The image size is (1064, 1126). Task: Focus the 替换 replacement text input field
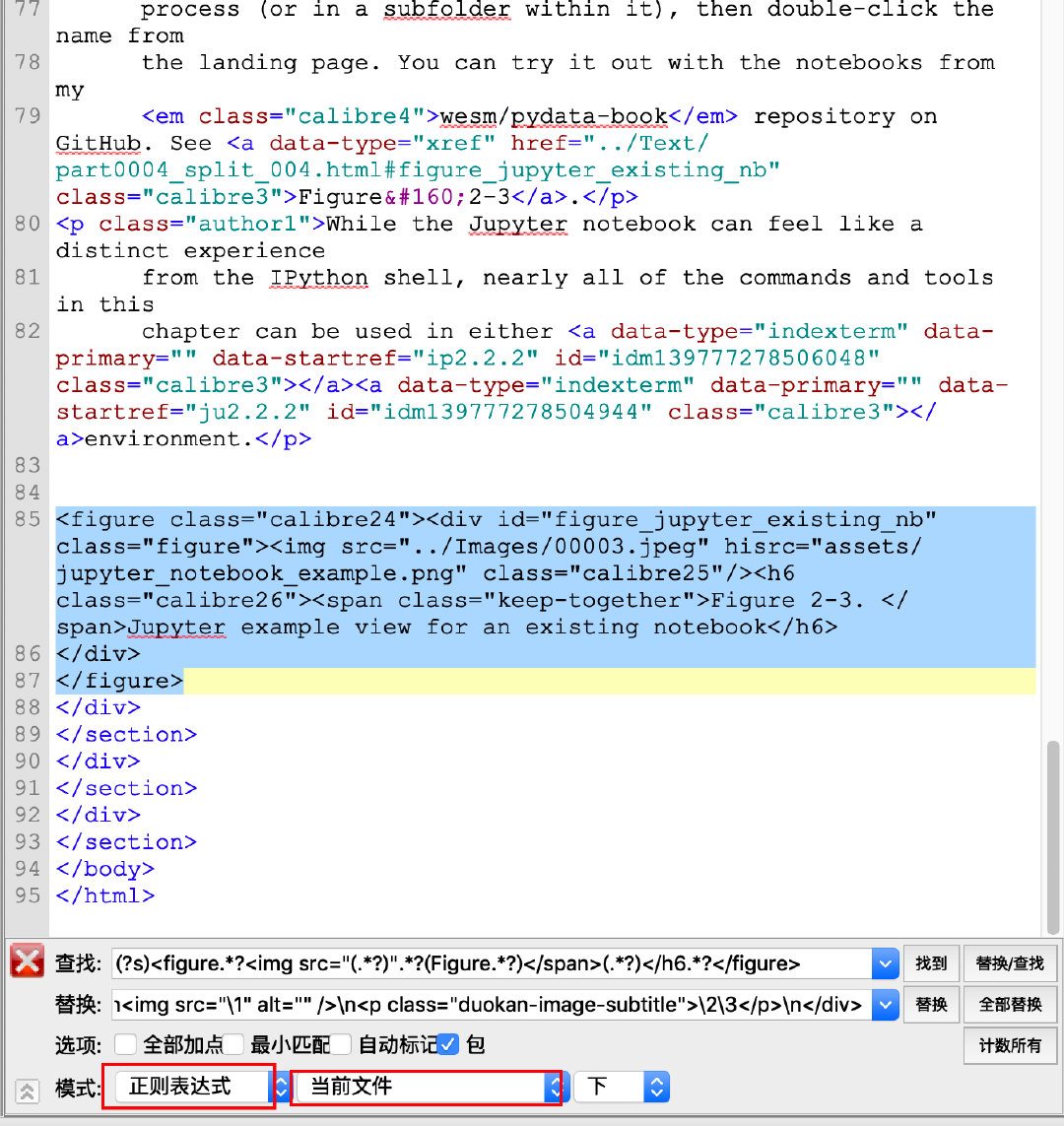[493, 1005]
